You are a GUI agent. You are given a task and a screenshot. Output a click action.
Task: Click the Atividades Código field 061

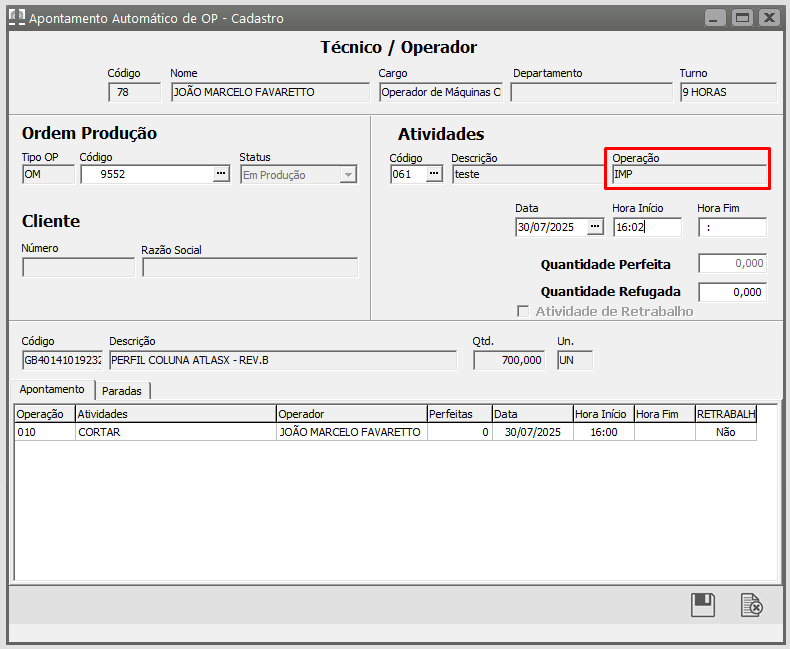coord(407,174)
